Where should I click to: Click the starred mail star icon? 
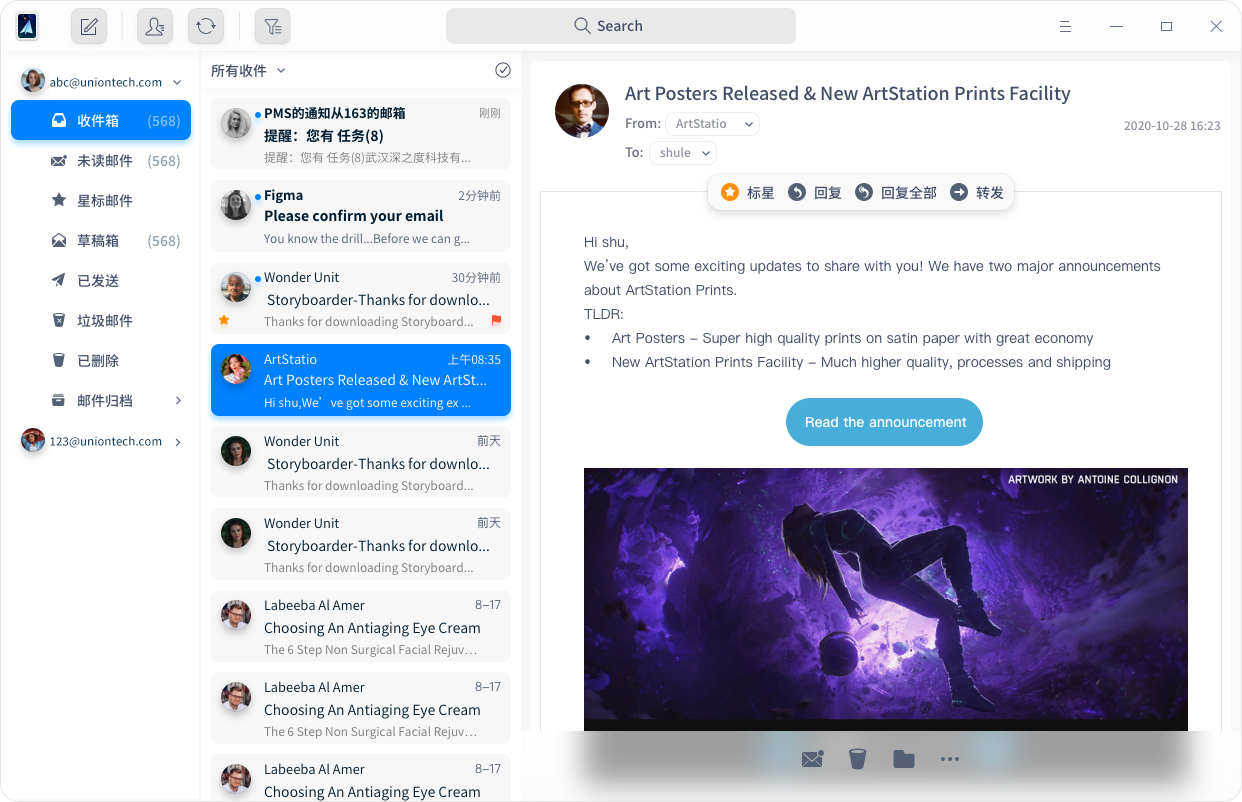pos(59,200)
